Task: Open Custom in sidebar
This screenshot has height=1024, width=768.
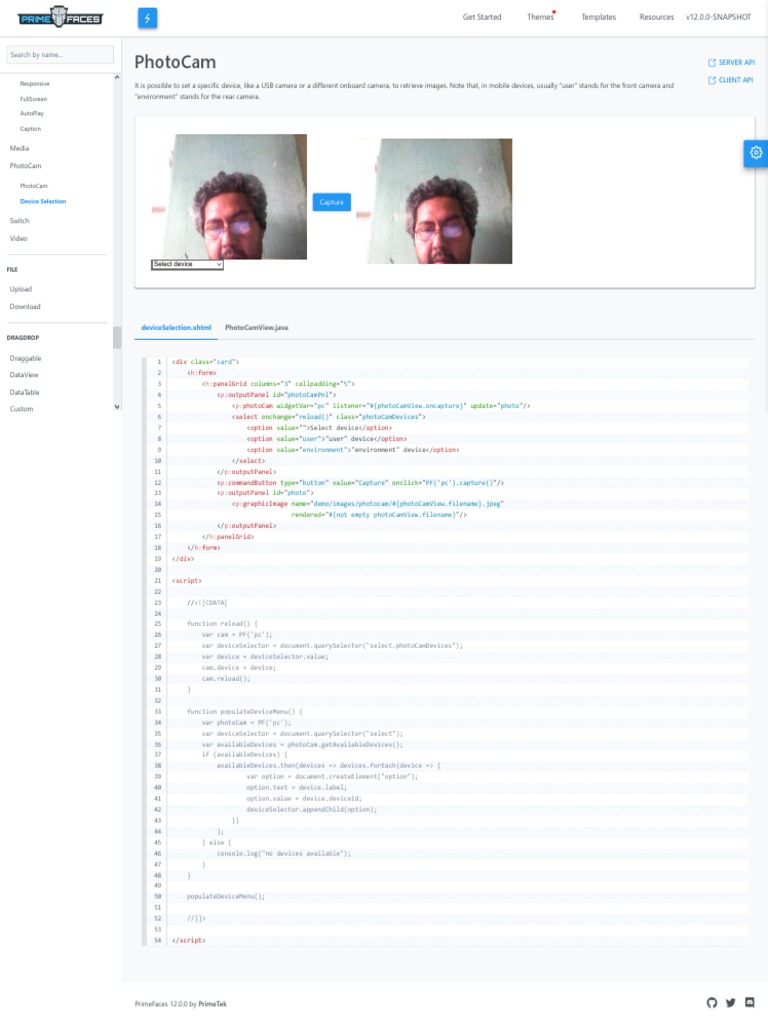Action: tap(21, 409)
